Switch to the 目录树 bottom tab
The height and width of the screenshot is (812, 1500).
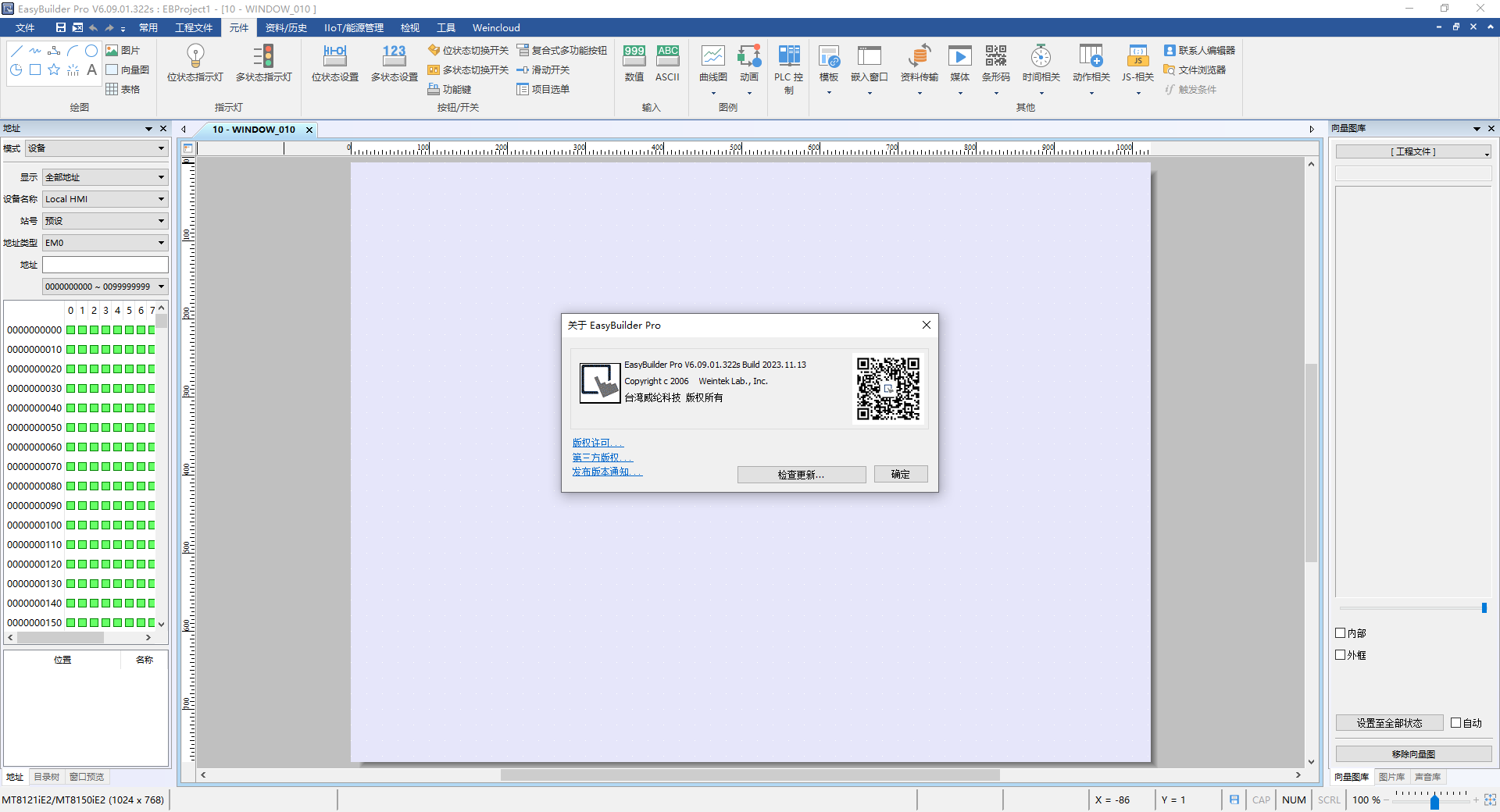coord(47,777)
